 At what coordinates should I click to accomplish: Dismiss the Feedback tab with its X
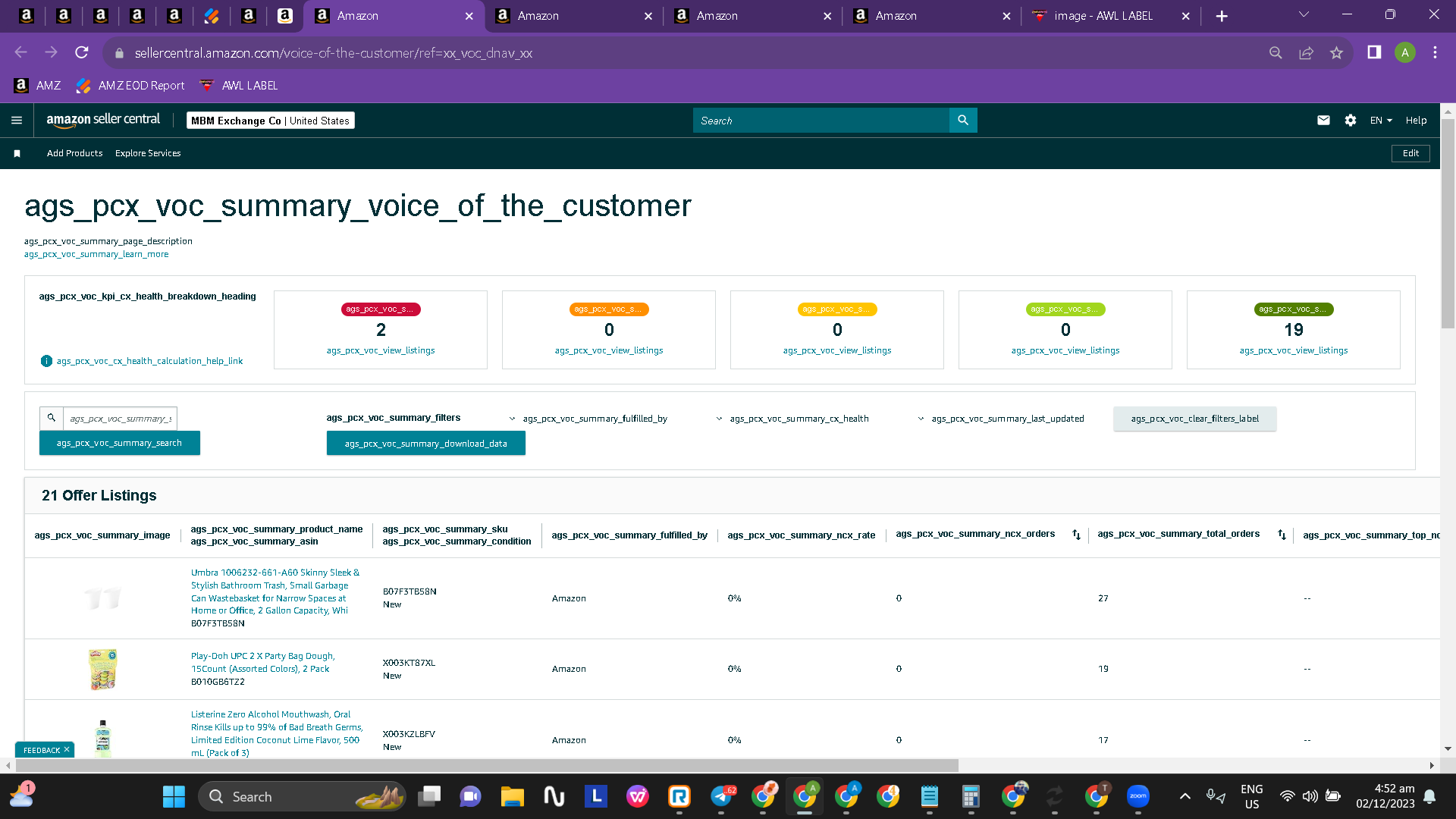pos(67,749)
